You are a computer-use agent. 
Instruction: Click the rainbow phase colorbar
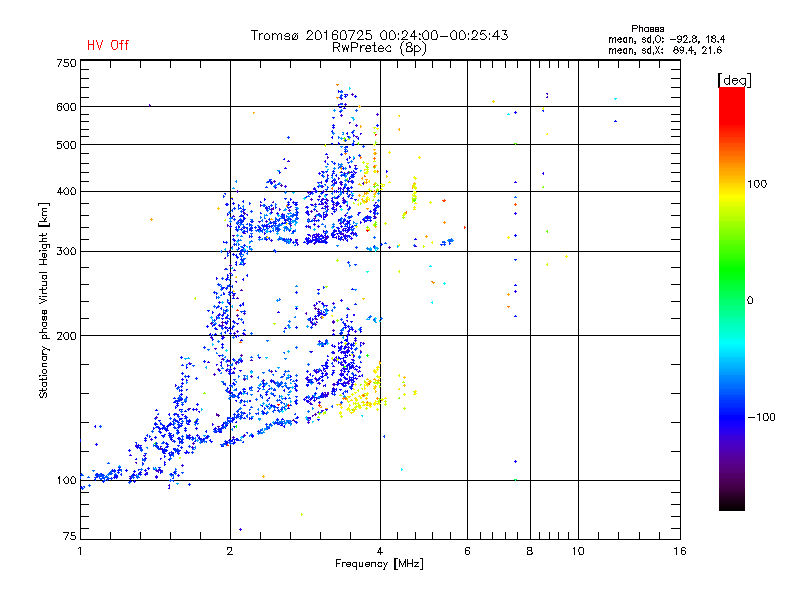(732, 299)
